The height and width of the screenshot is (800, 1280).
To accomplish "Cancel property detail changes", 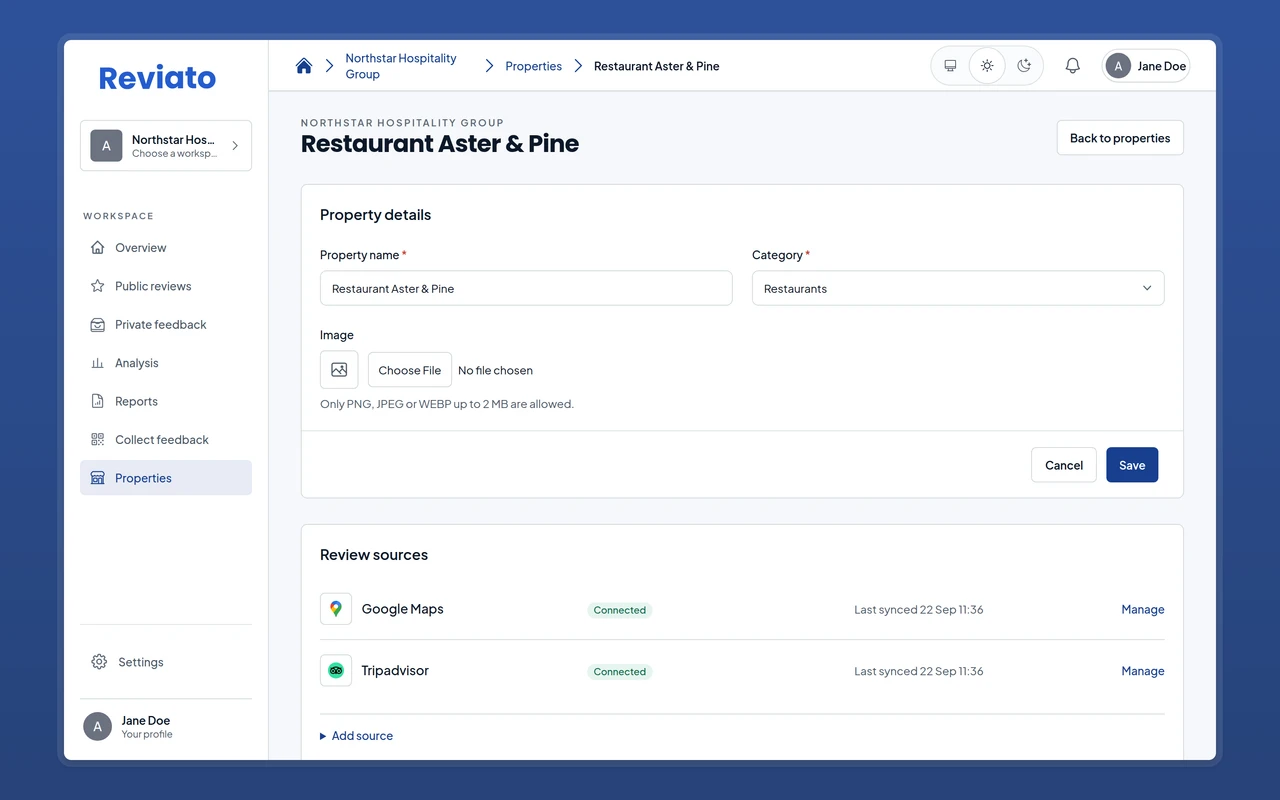I will click(1064, 465).
